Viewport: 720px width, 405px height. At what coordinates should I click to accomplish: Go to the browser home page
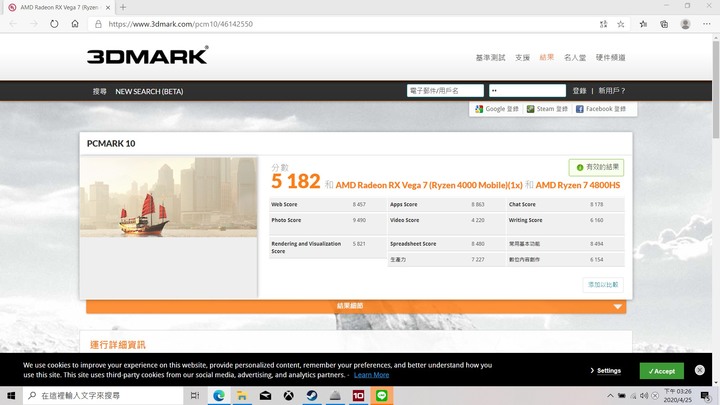tap(75, 24)
